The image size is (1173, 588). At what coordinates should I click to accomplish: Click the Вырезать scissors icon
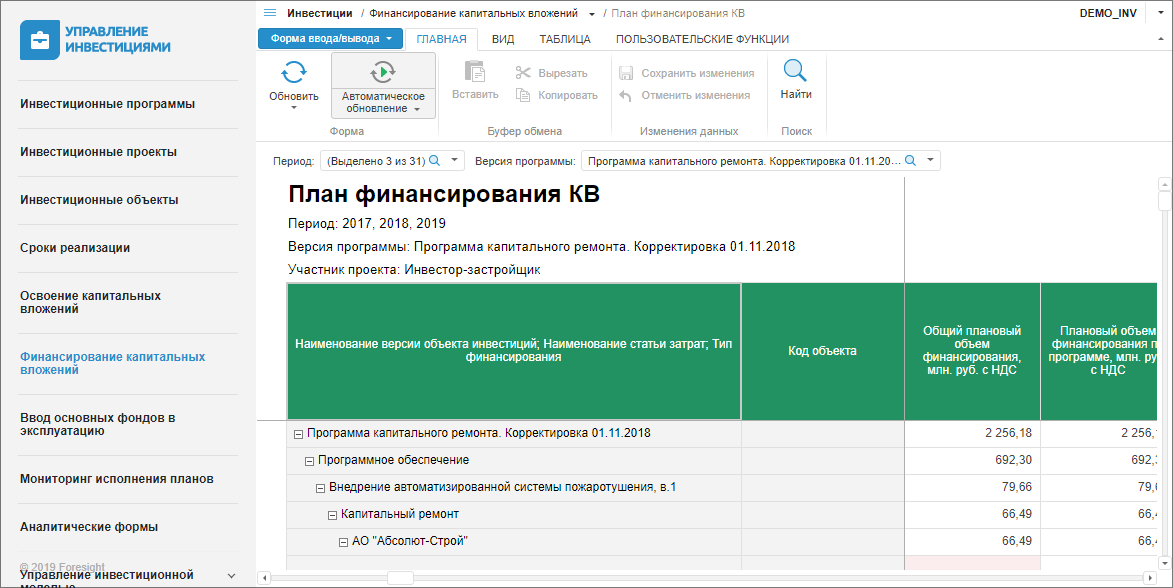point(523,73)
